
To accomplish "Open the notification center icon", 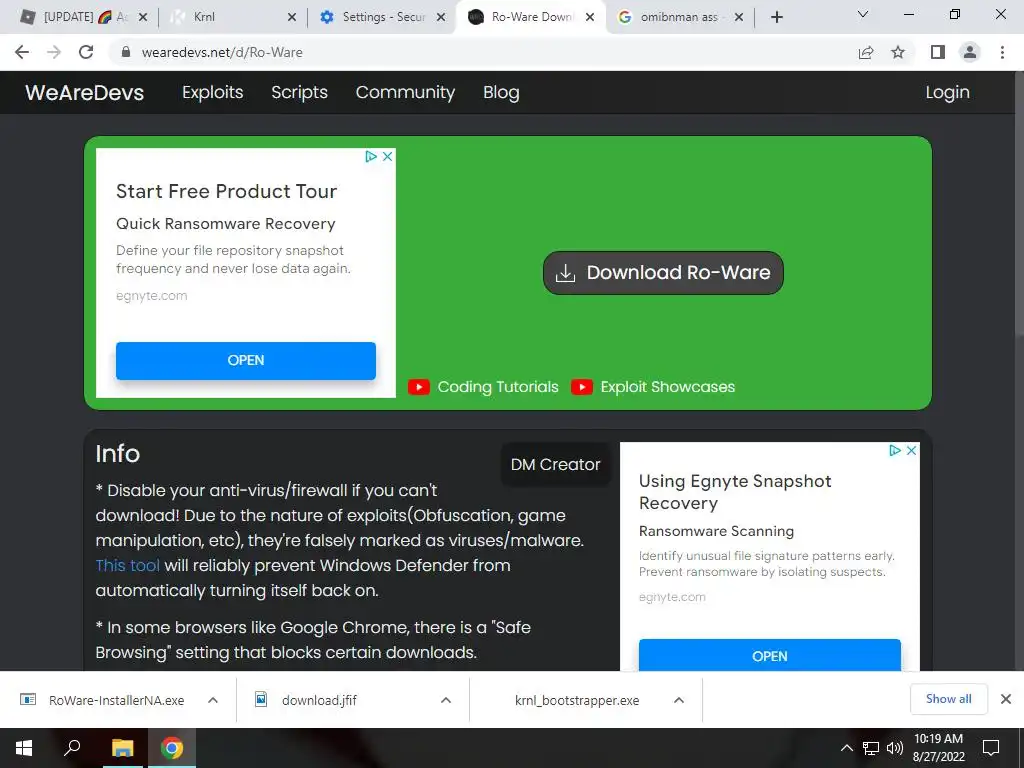I will [991, 748].
